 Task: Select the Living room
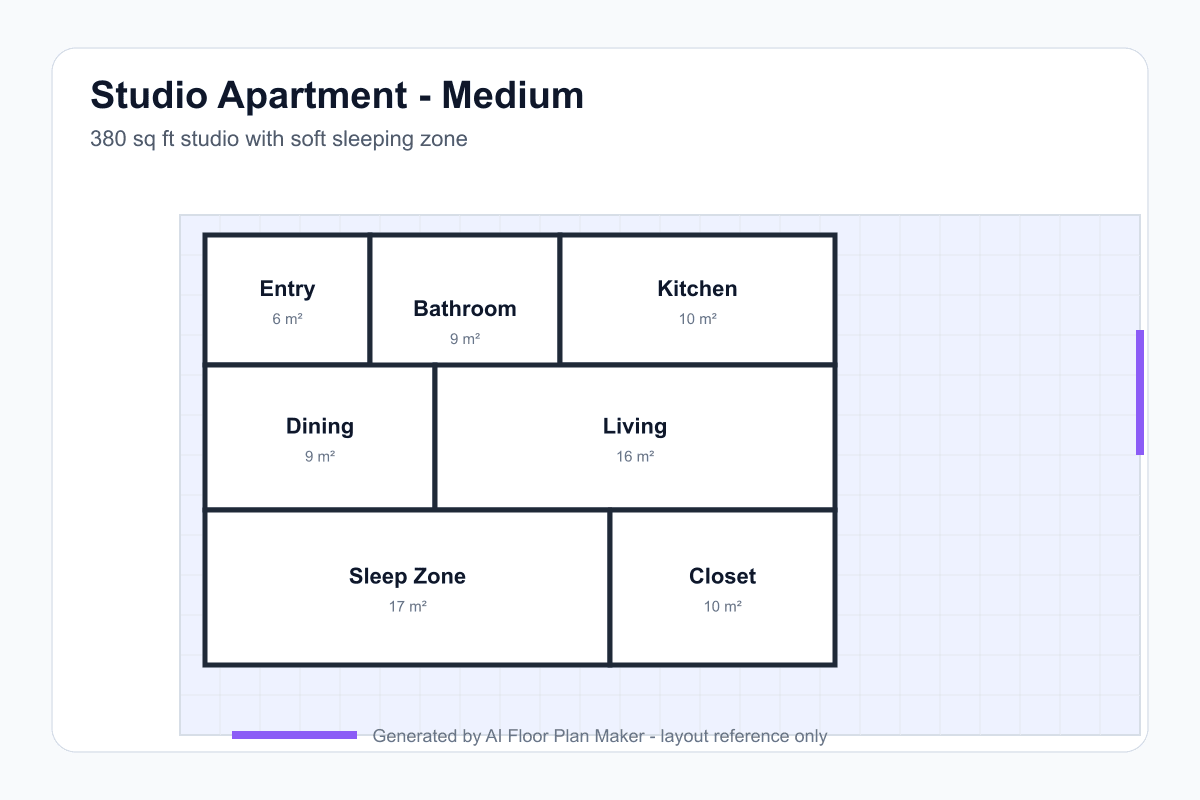635,437
